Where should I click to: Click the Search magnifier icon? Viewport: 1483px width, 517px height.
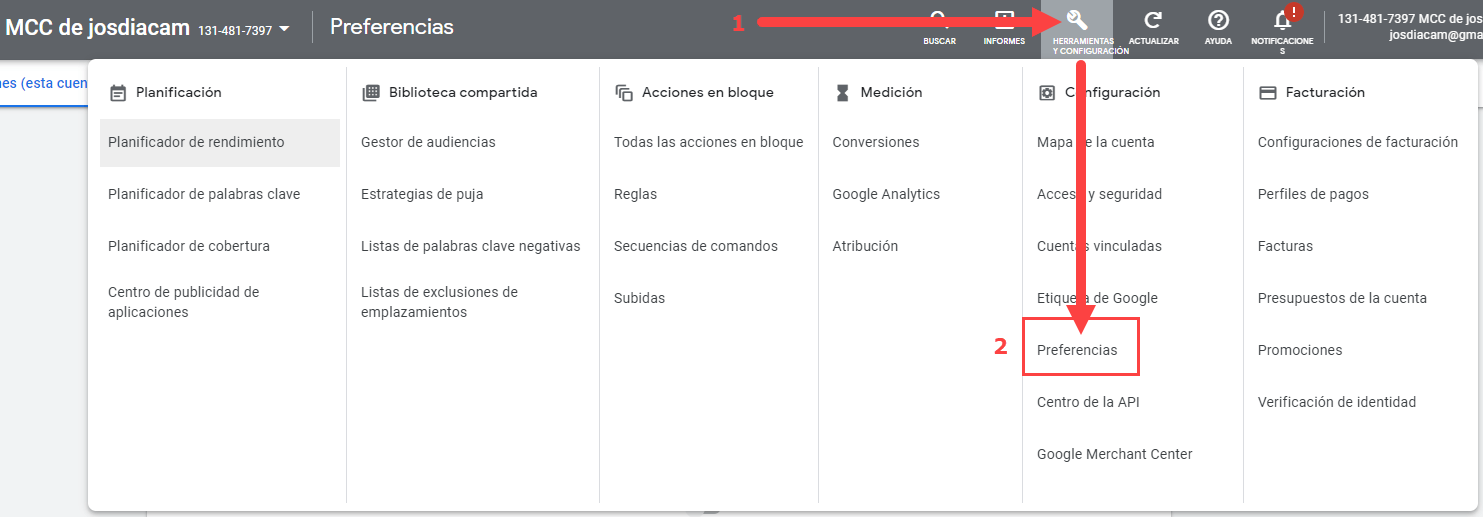pyautogui.click(x=939, y=22)
